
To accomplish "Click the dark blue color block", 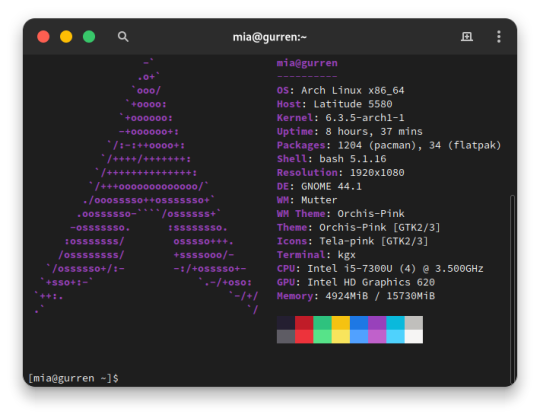I will pos(359,323).
